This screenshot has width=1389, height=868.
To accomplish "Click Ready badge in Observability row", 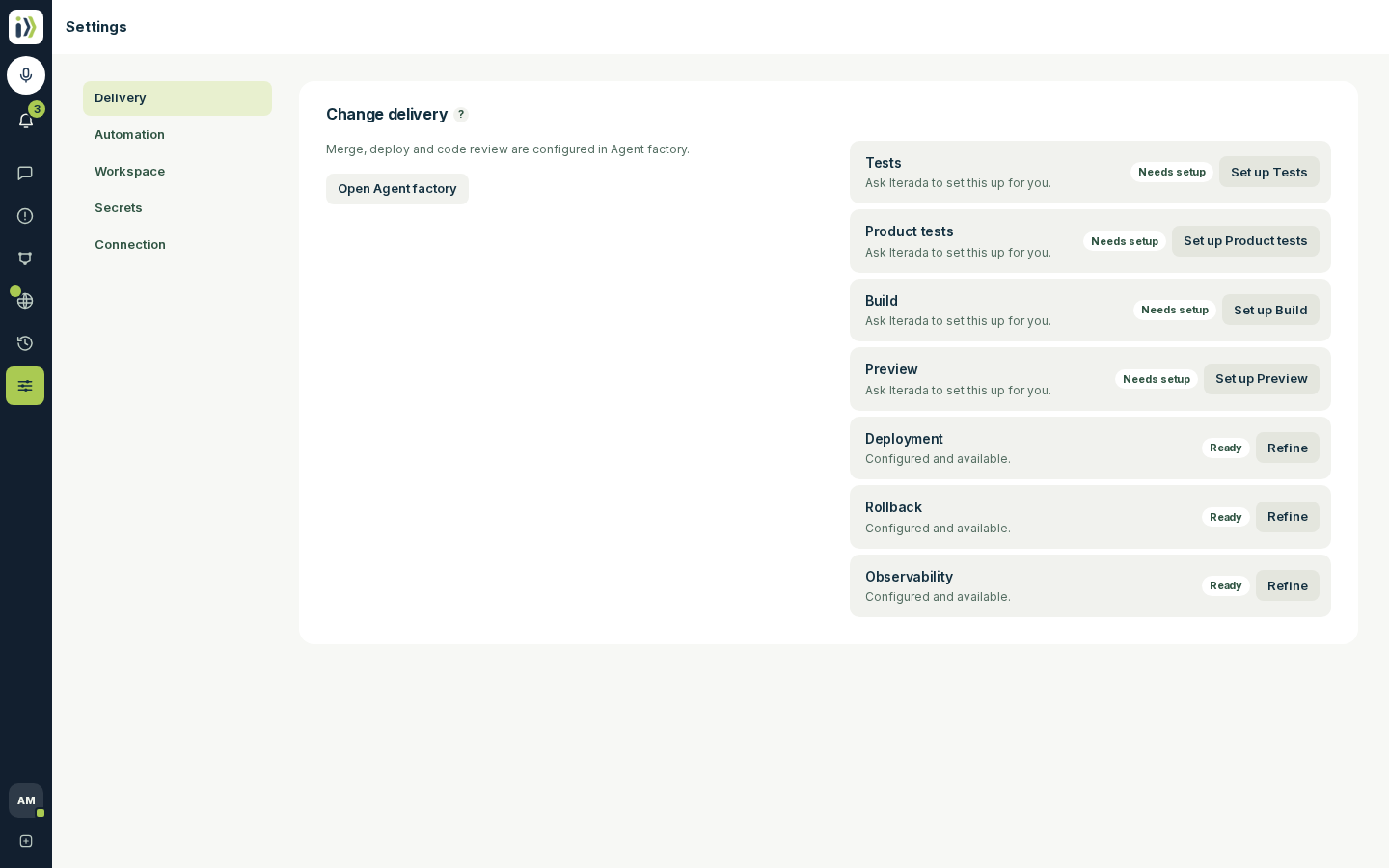I will (1226, 585).
